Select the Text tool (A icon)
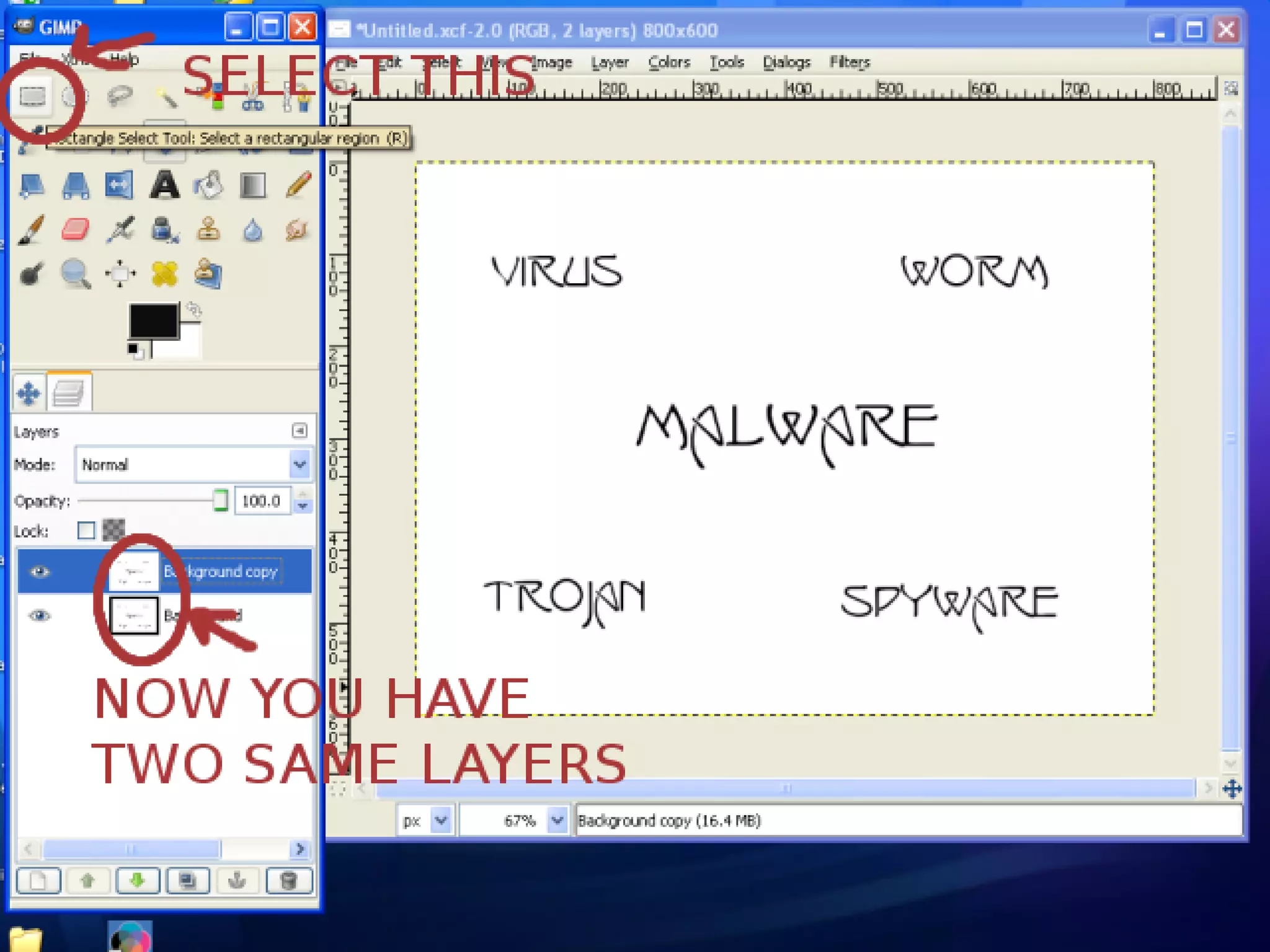This screenshot has width=1270, height=952. [164, 185]
